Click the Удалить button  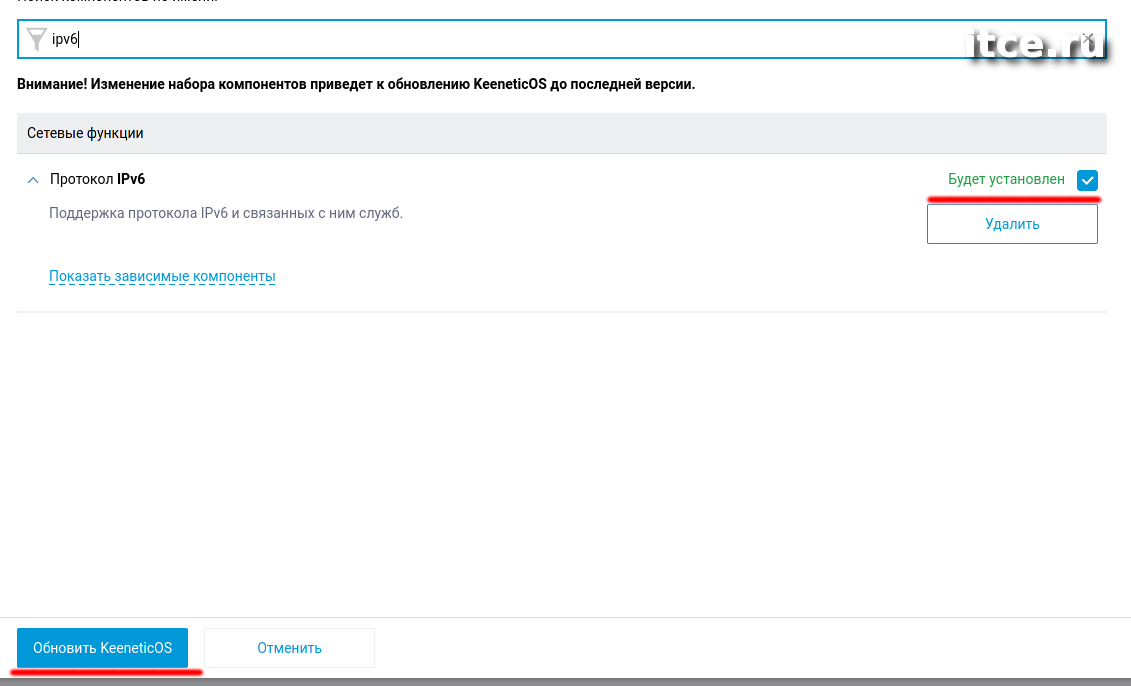click(1012, 224)
